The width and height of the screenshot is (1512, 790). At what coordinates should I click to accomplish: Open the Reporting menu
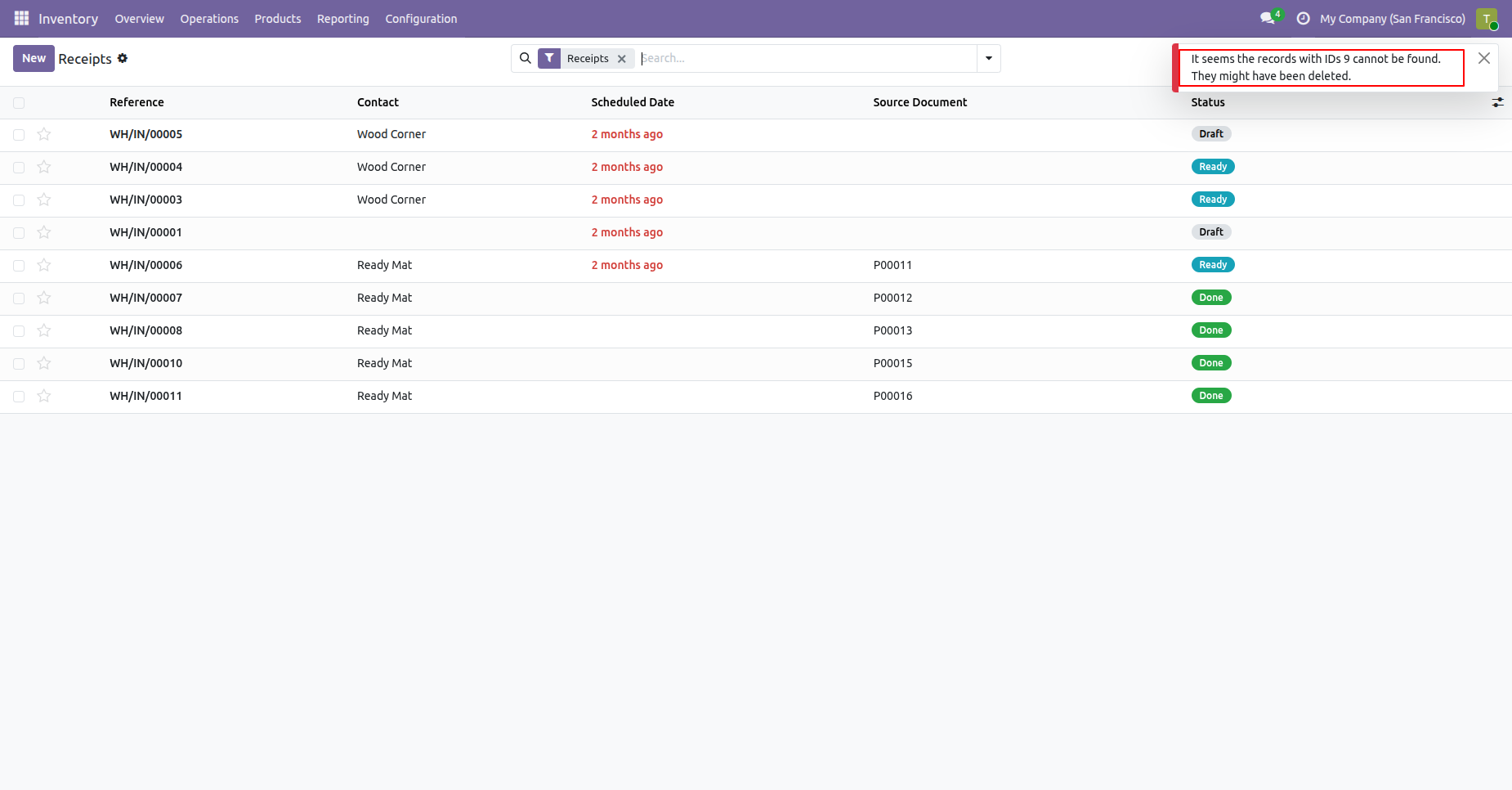pyautogui.click(x=343, y=19)
